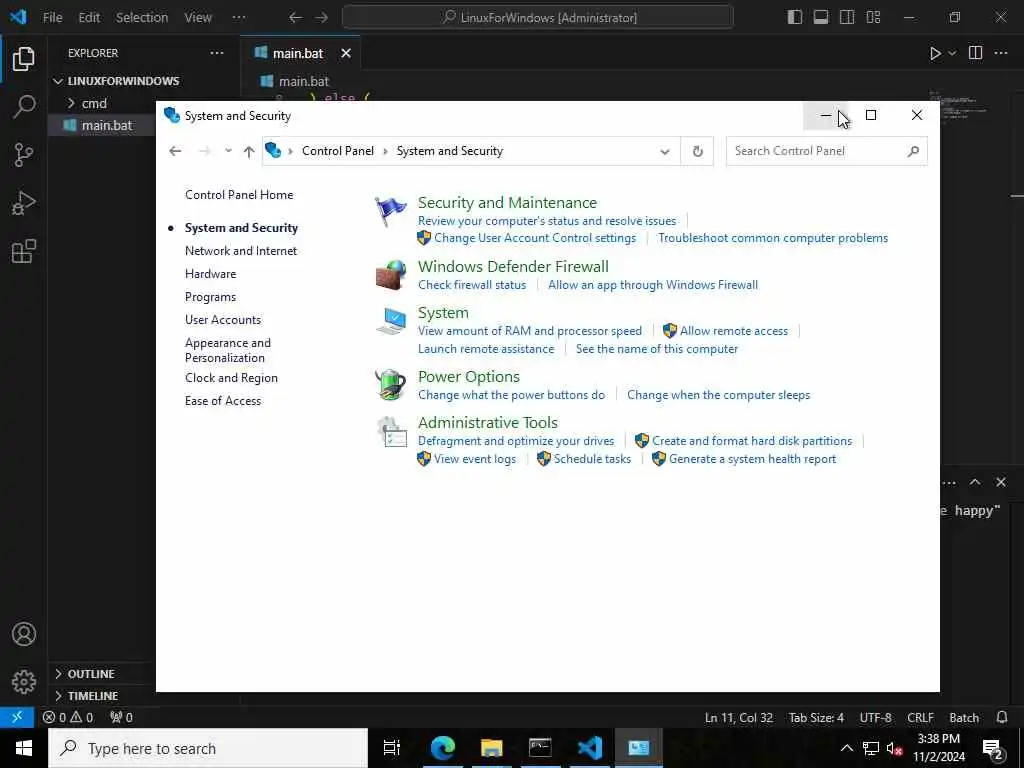This screenshot has width=1024, height=768.
Task: Open the overflow menu after View
Action: (x=239, y=17)
